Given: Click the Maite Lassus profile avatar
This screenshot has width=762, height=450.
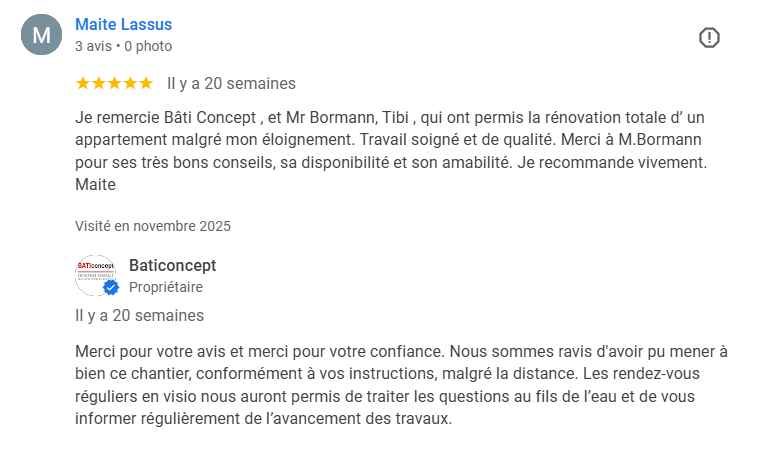Looking at the screenshot, I should pyautogui.click(x=41, y=35).
